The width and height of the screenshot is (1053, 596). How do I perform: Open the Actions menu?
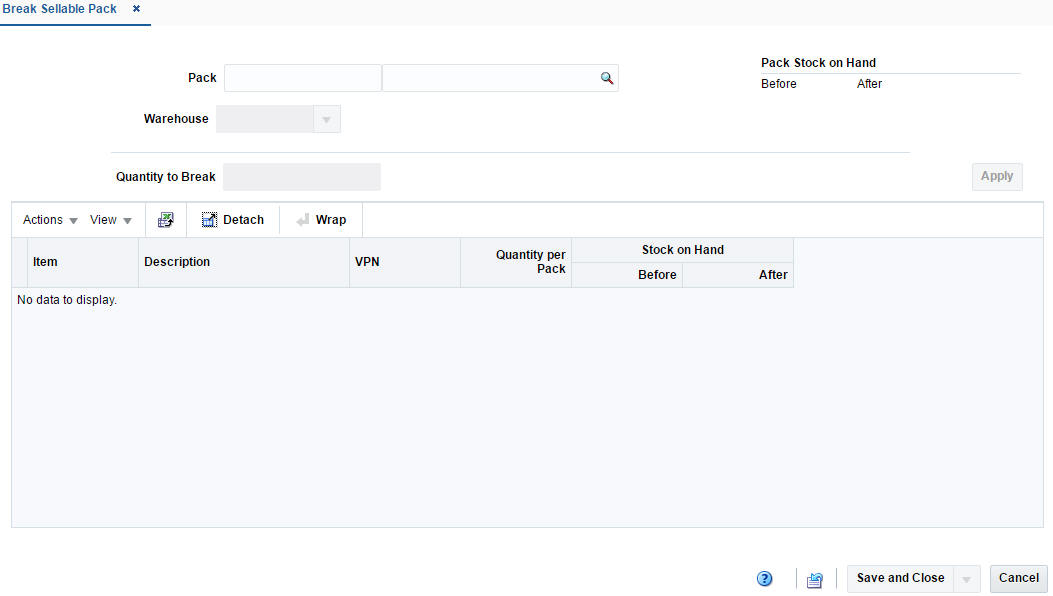click(x=50, y=220)
